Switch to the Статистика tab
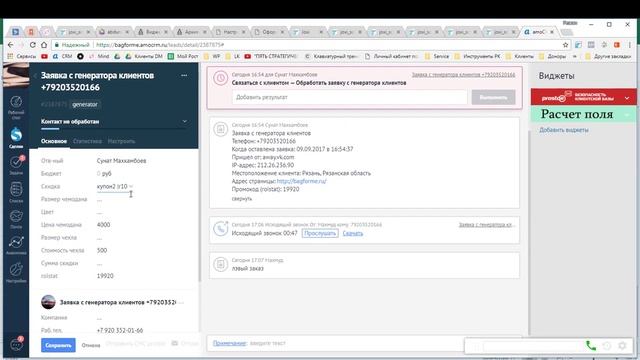Screen dimensions: 640x360 coord(87,141)
